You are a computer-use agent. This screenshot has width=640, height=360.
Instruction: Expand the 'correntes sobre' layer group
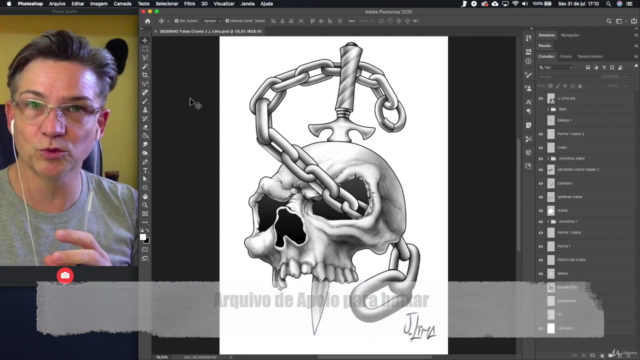coord(548,158)
